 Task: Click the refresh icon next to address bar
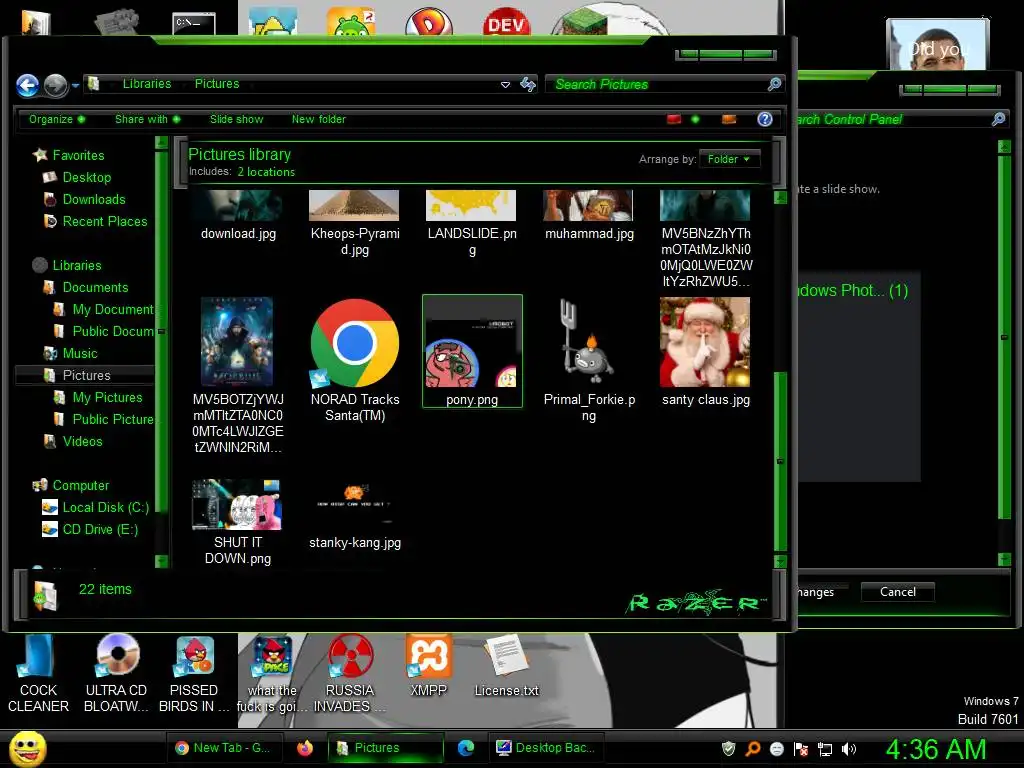(528, 84)
